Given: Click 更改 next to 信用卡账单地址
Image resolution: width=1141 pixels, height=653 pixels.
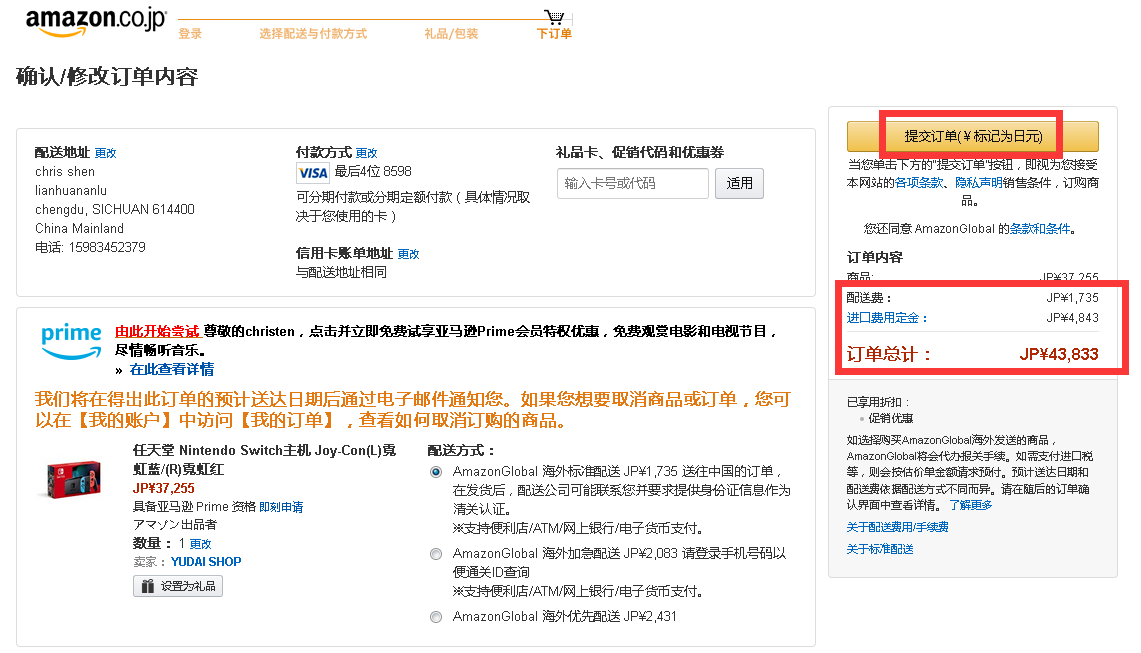Looking at the screenshot, I should pyautogui.click(x=408, y=254).
